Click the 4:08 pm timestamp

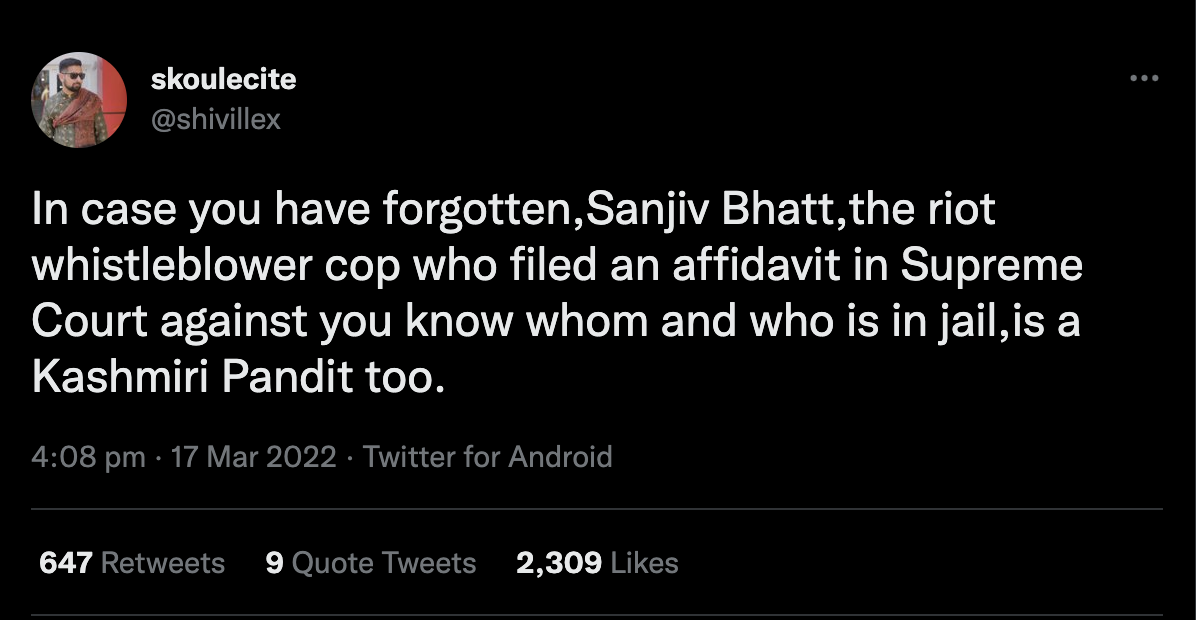click(88, 457)
